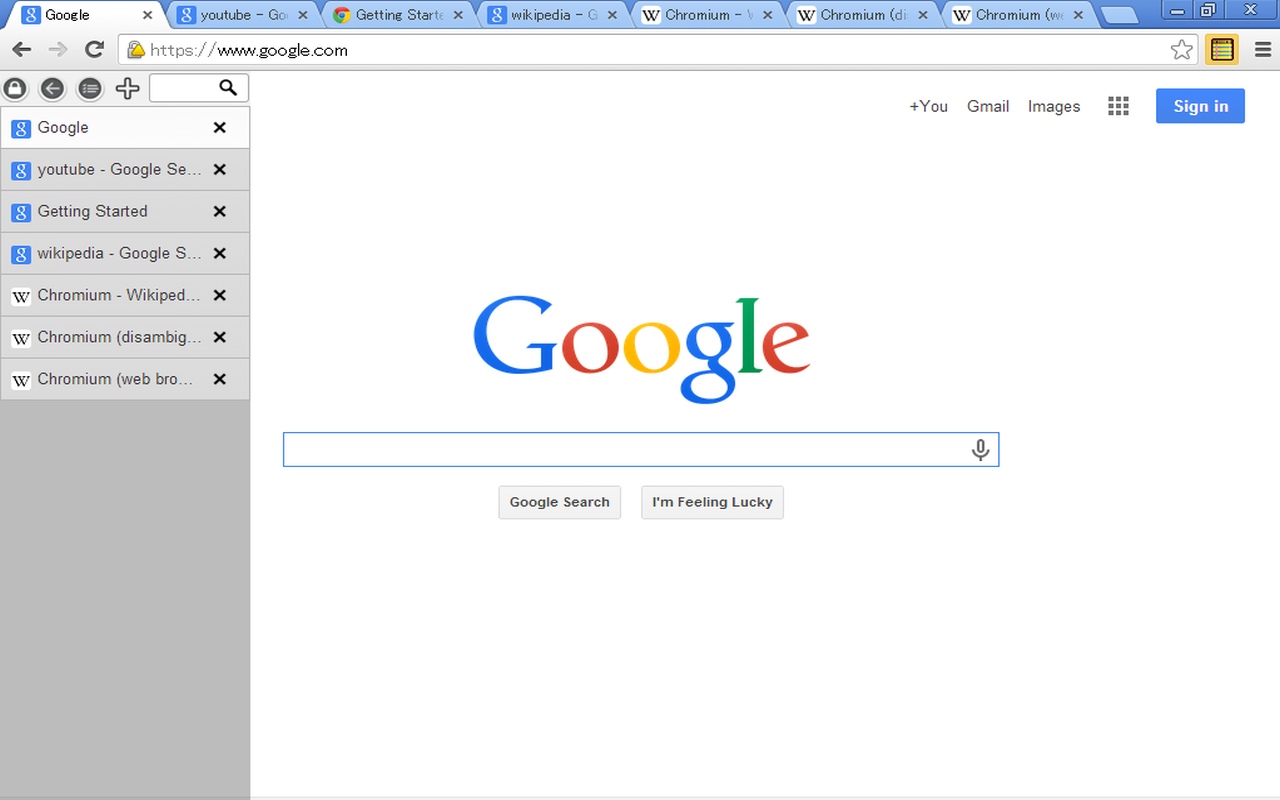Go forward with browser forward arrow
Image resolution: width=1280 pixels, height=800 pixels.
click(58, 50)
